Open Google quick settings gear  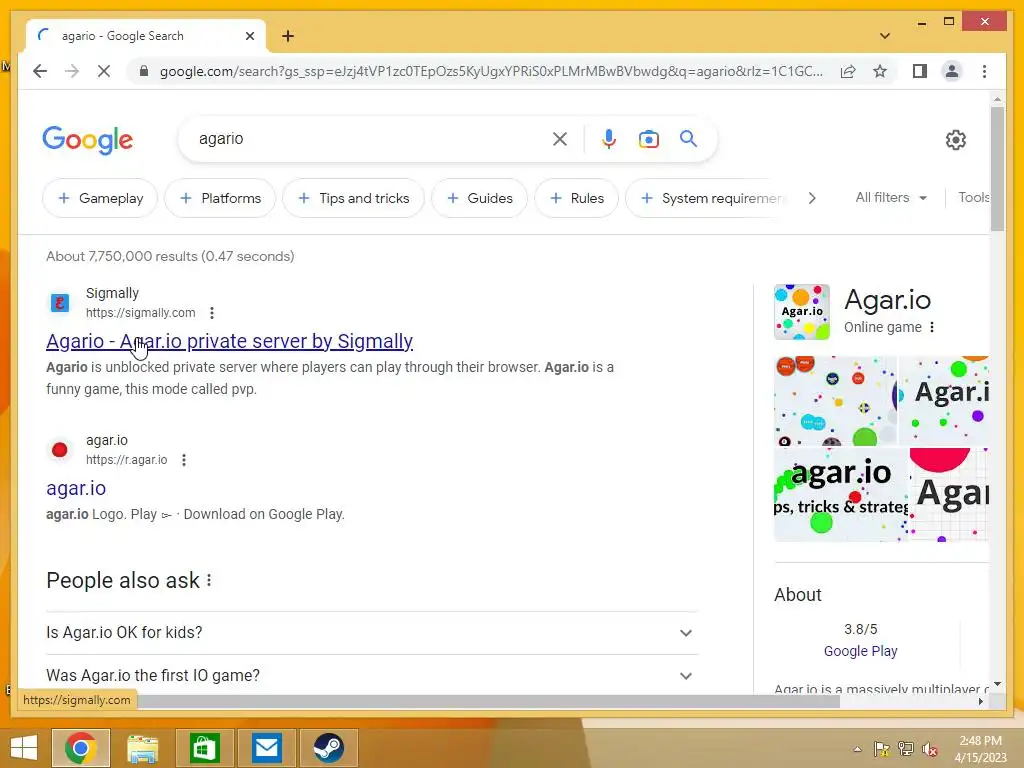click(x=955, y=139)
